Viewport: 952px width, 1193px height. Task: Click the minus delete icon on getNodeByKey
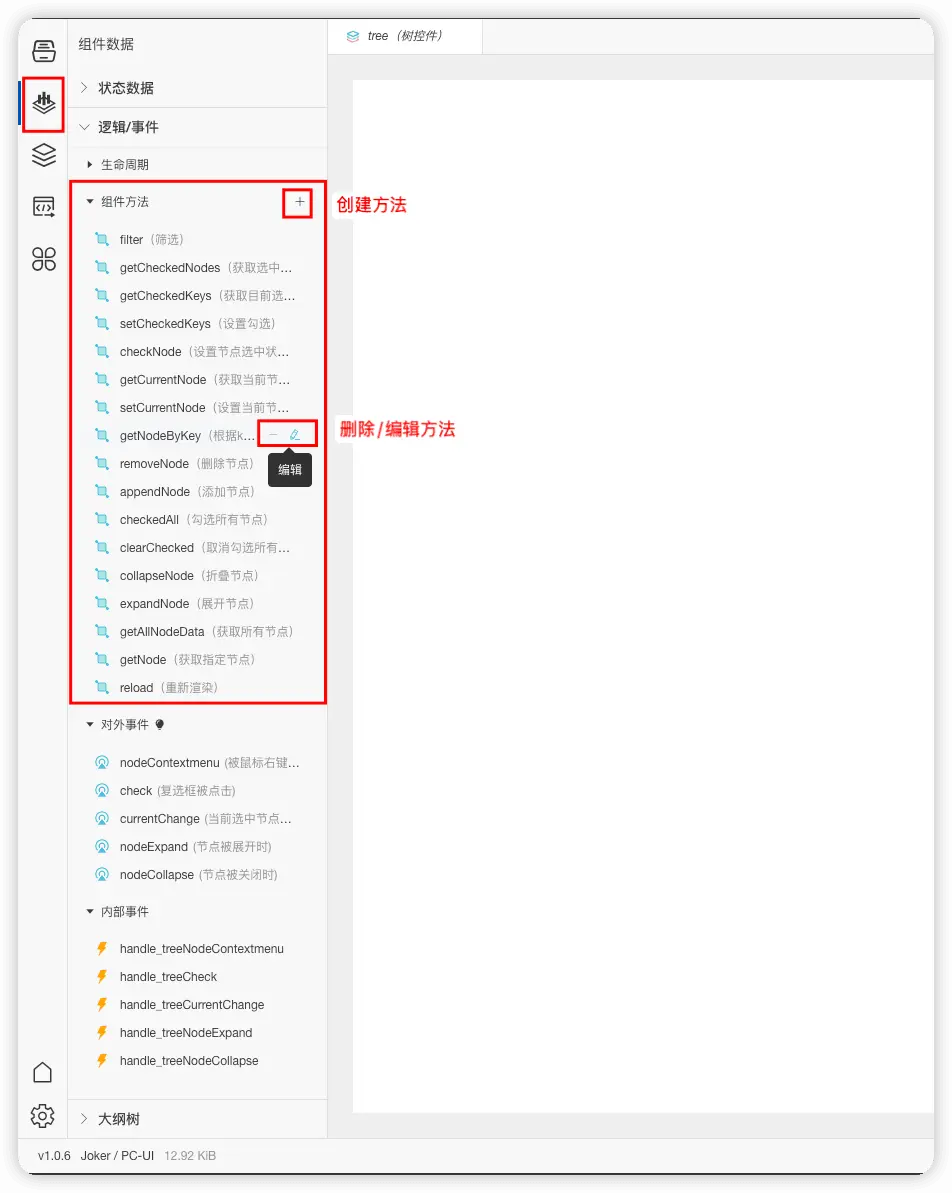[x=273, y=435]
